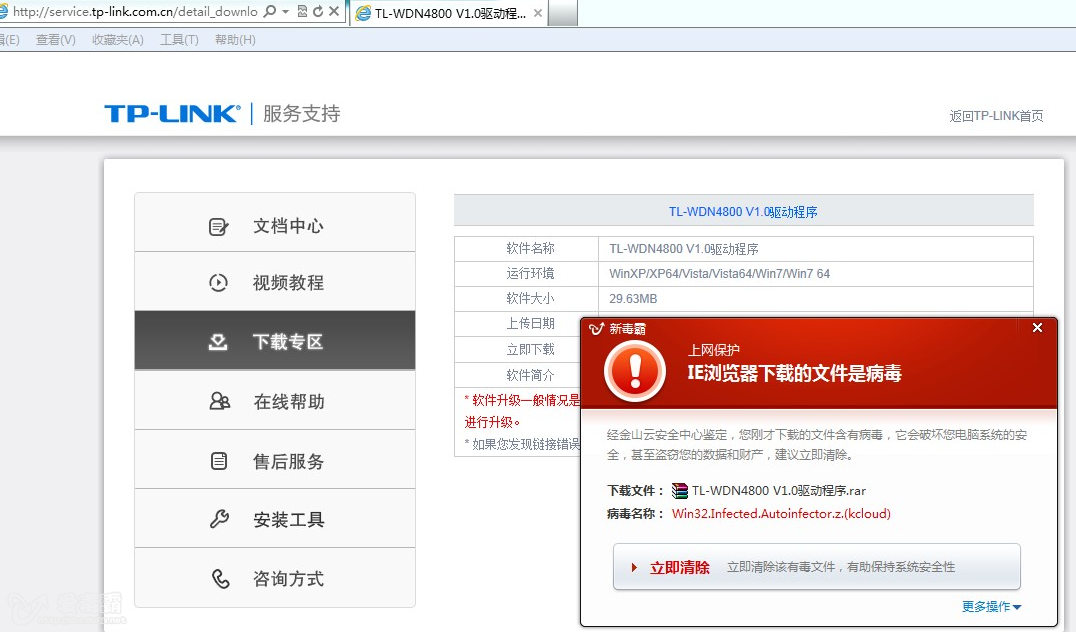The width and height of the screenshot is (1076, 632).
Task: Click the 上传日期 row label
Action: pyautogui.click(x=530, y=323)
